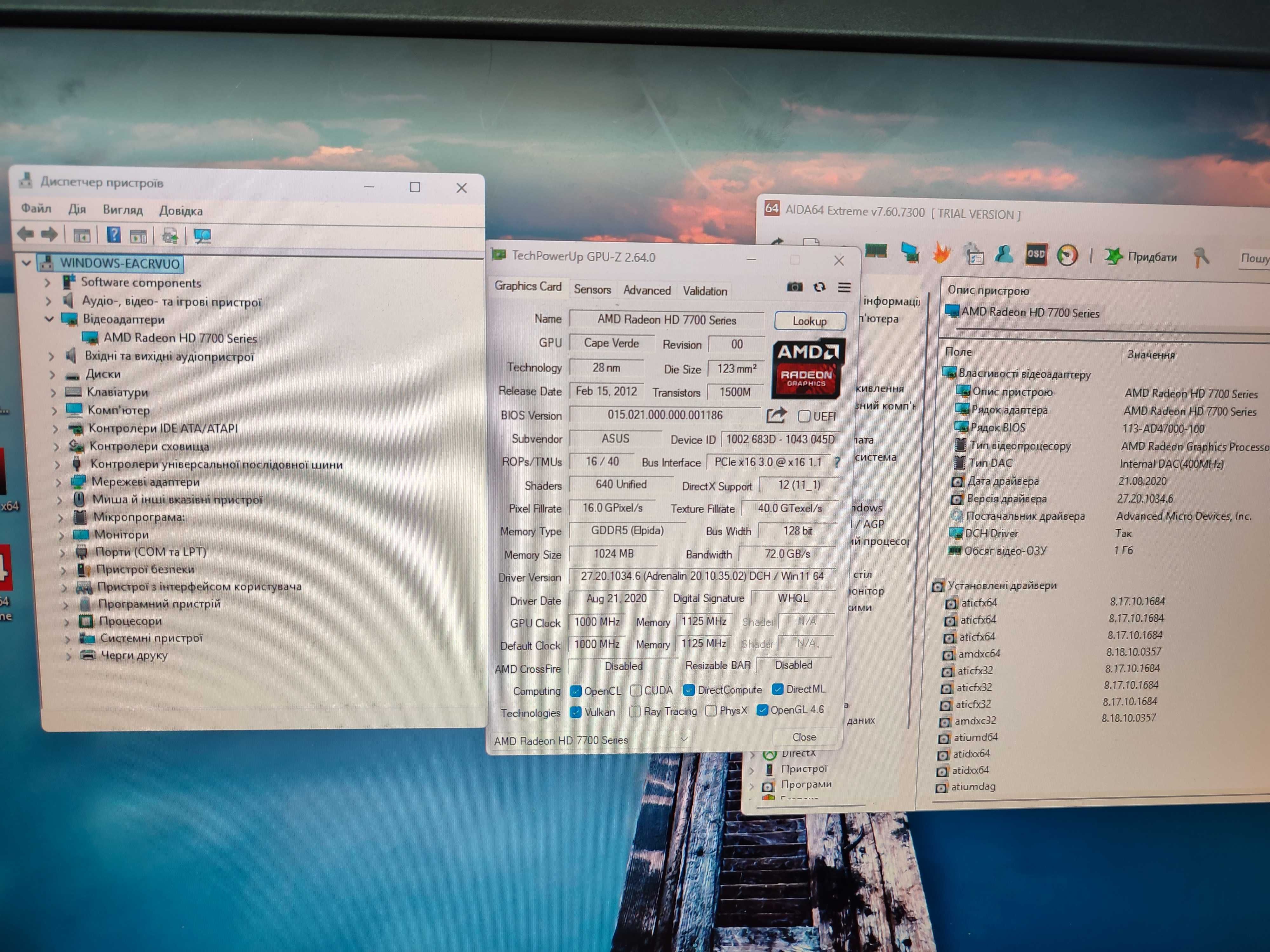Image resolution: width=1270 pixels, height=952 pixels.
Task: Select AMD Radeon HD 7700 Series in AIDA64 device list
Action: click(1030, 313)
